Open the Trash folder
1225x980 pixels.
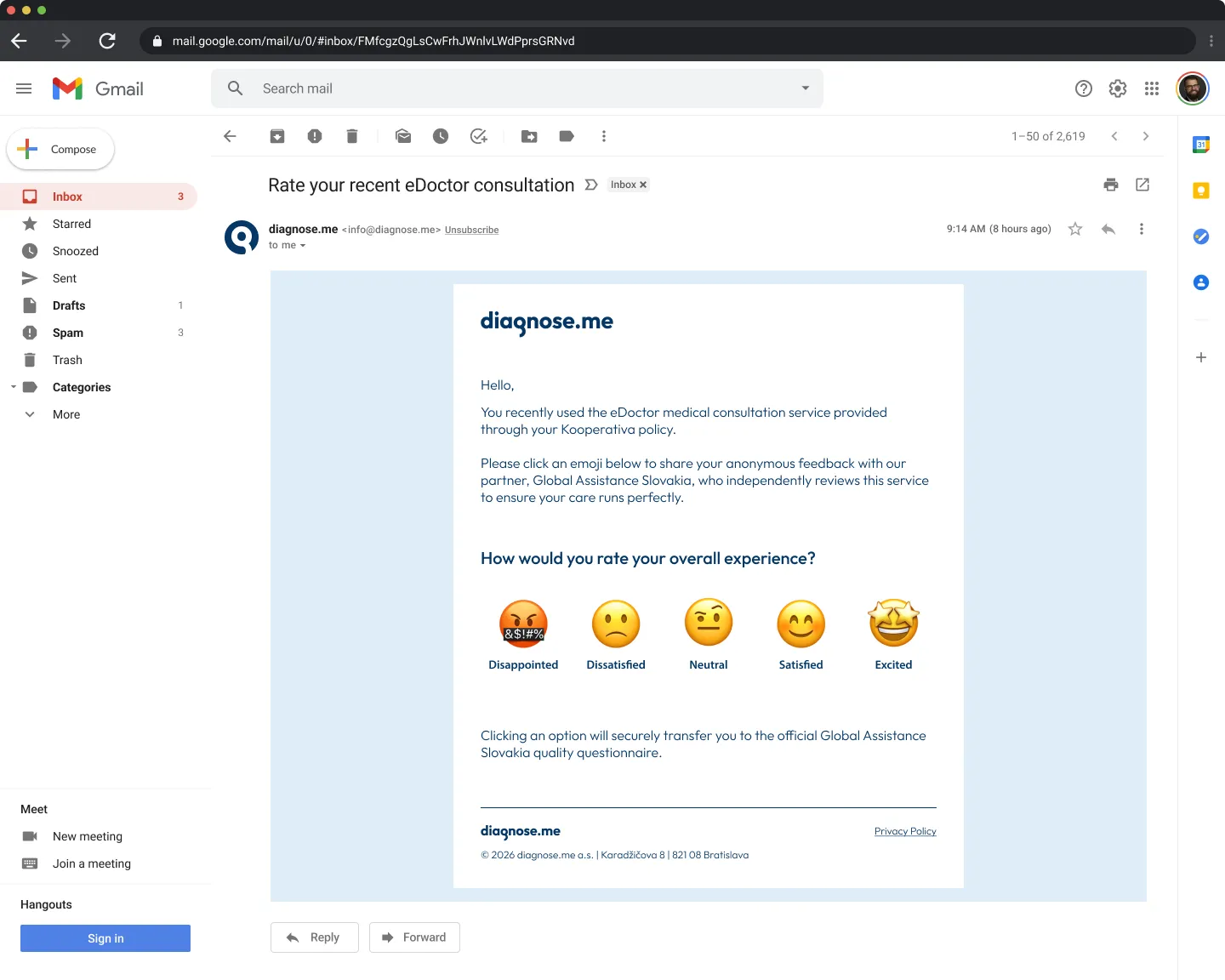point(99,360)
